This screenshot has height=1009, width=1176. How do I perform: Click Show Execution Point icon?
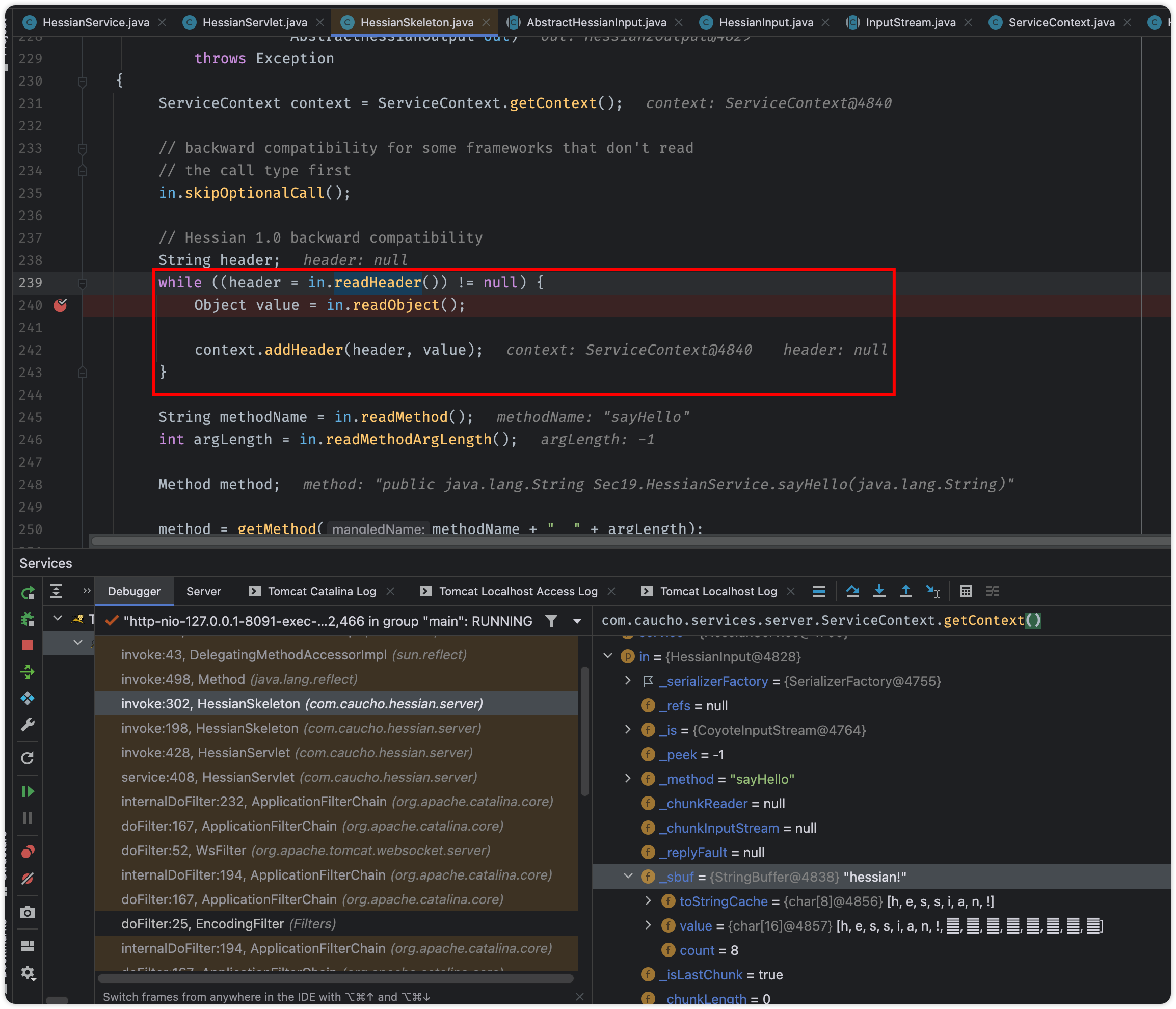click(x=819, y=591)
